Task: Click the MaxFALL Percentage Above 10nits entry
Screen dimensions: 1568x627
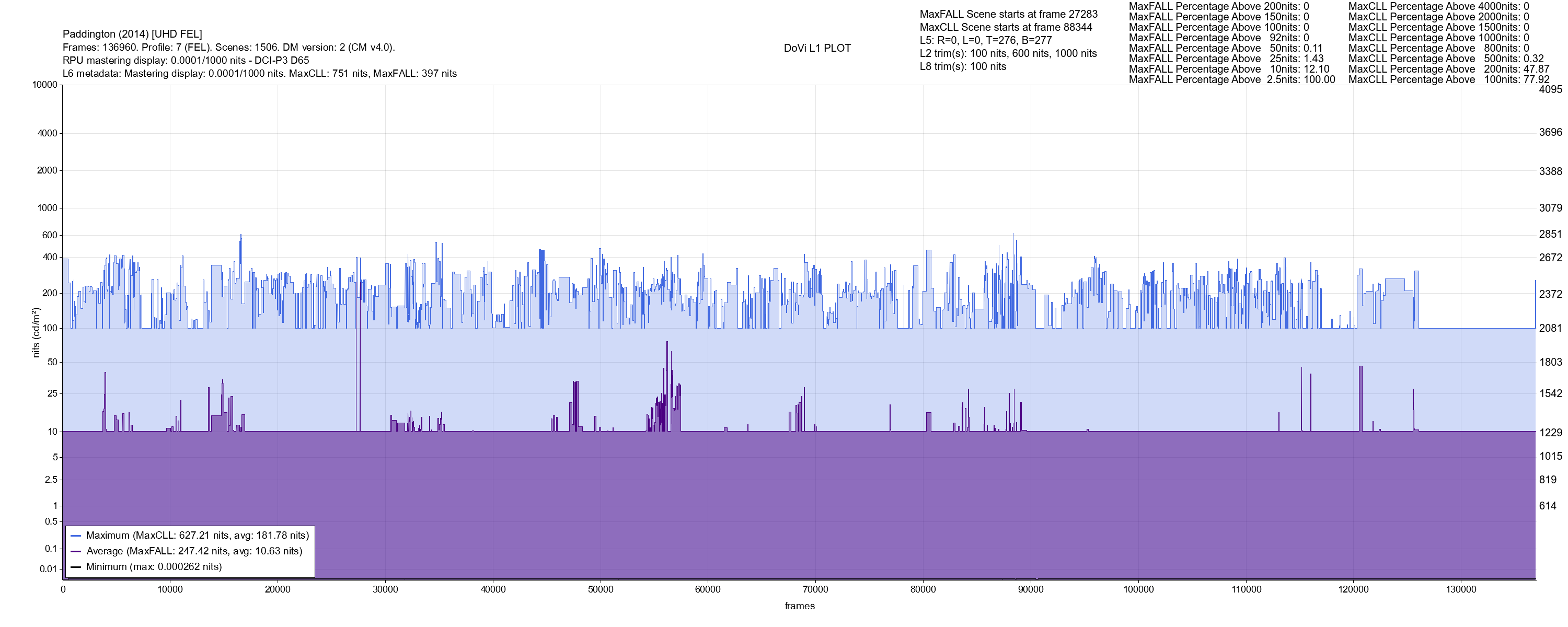Action: coord(1228,69)
